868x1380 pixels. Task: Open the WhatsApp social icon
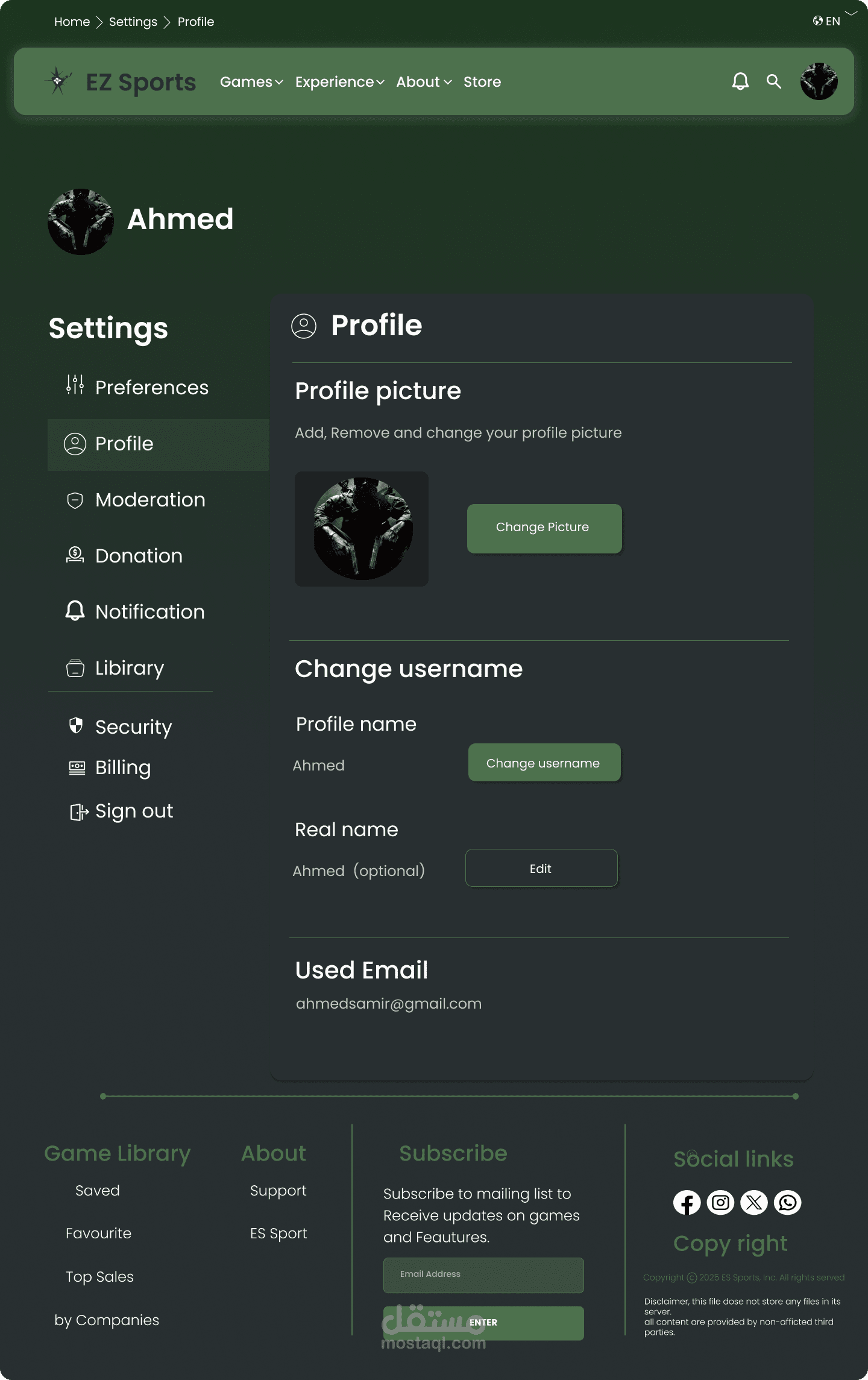point(788,1203)
